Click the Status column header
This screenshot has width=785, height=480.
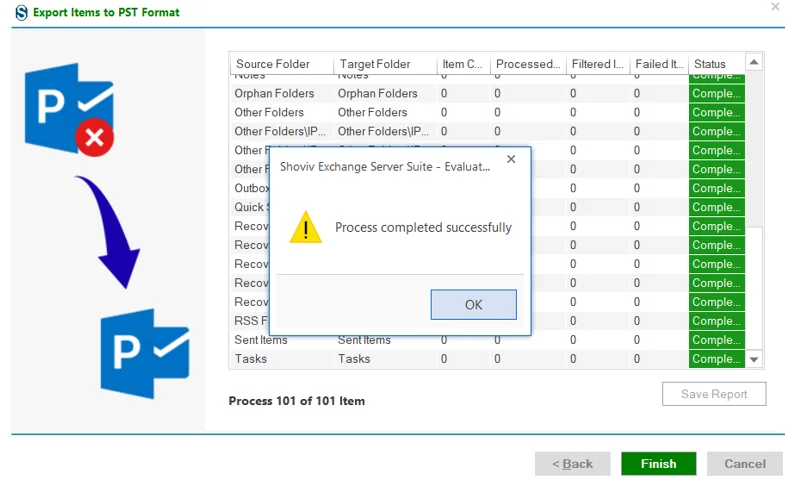(716, 64)
